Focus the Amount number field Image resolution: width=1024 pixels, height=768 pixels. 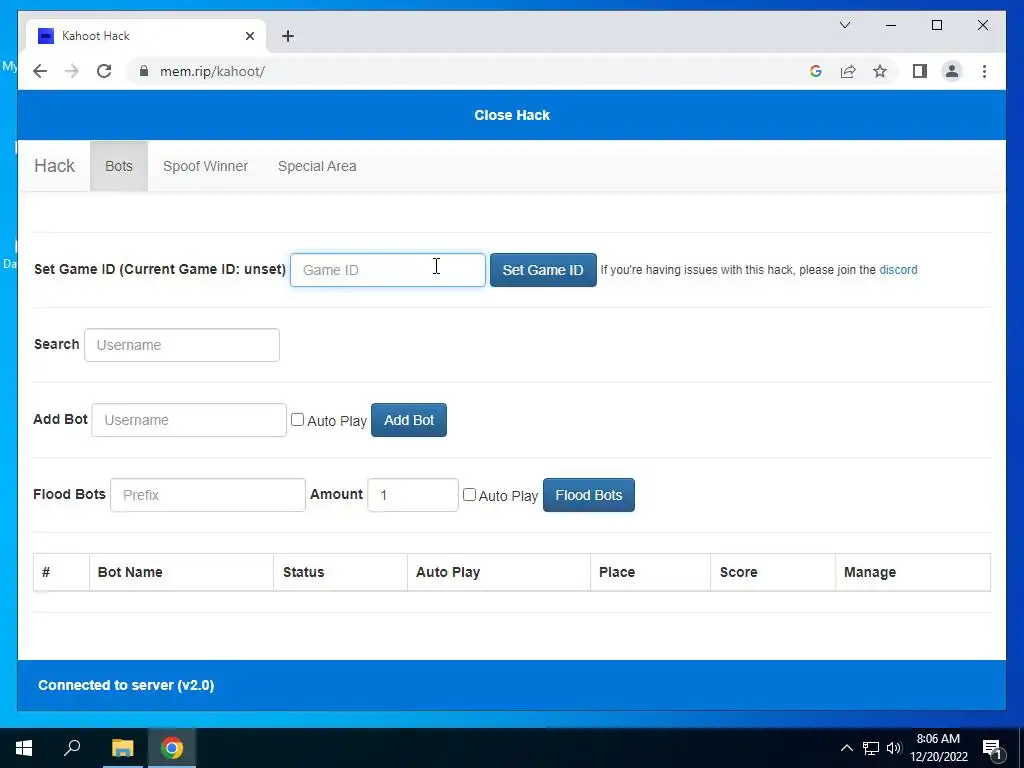[413, 495]
